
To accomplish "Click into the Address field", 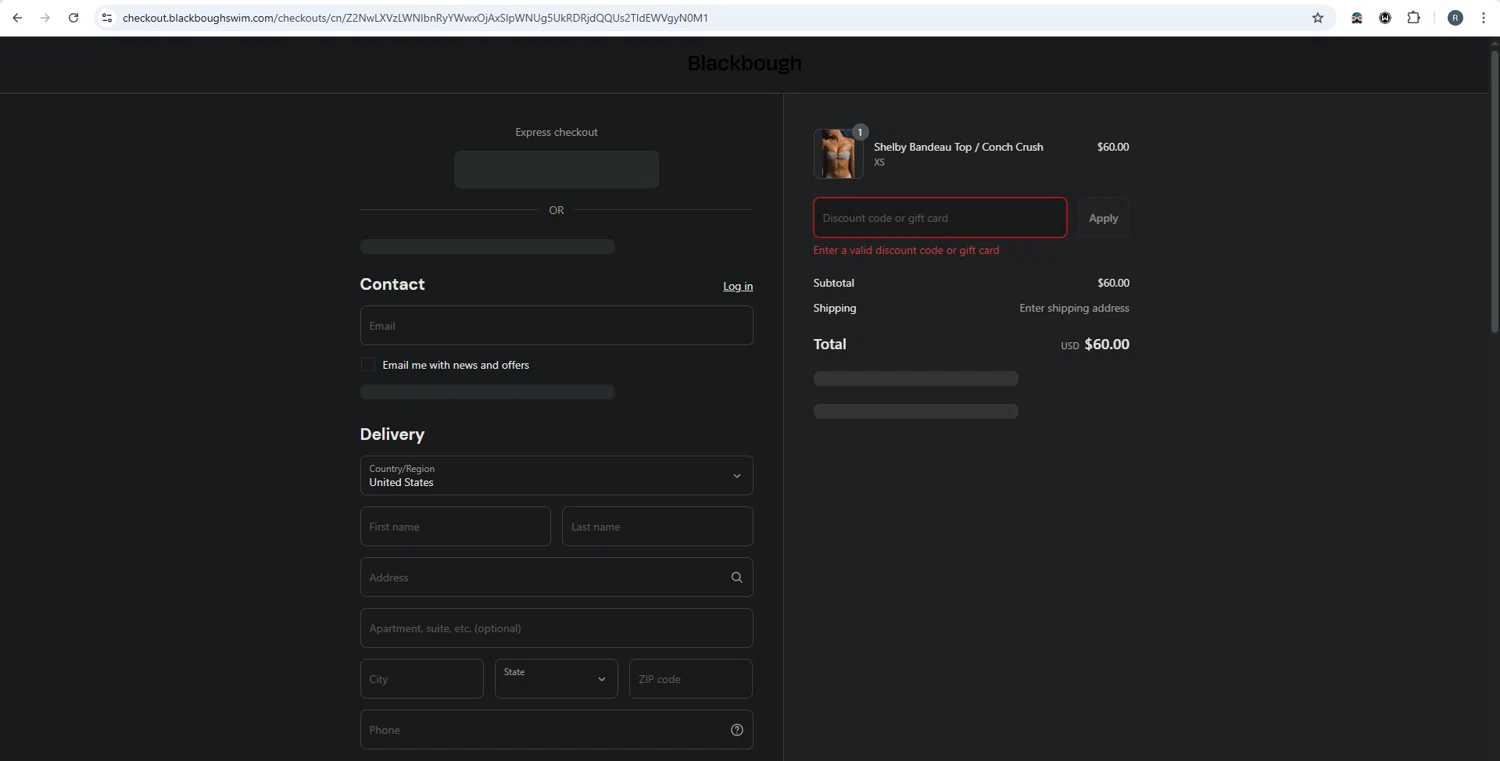I will [556, 577].
